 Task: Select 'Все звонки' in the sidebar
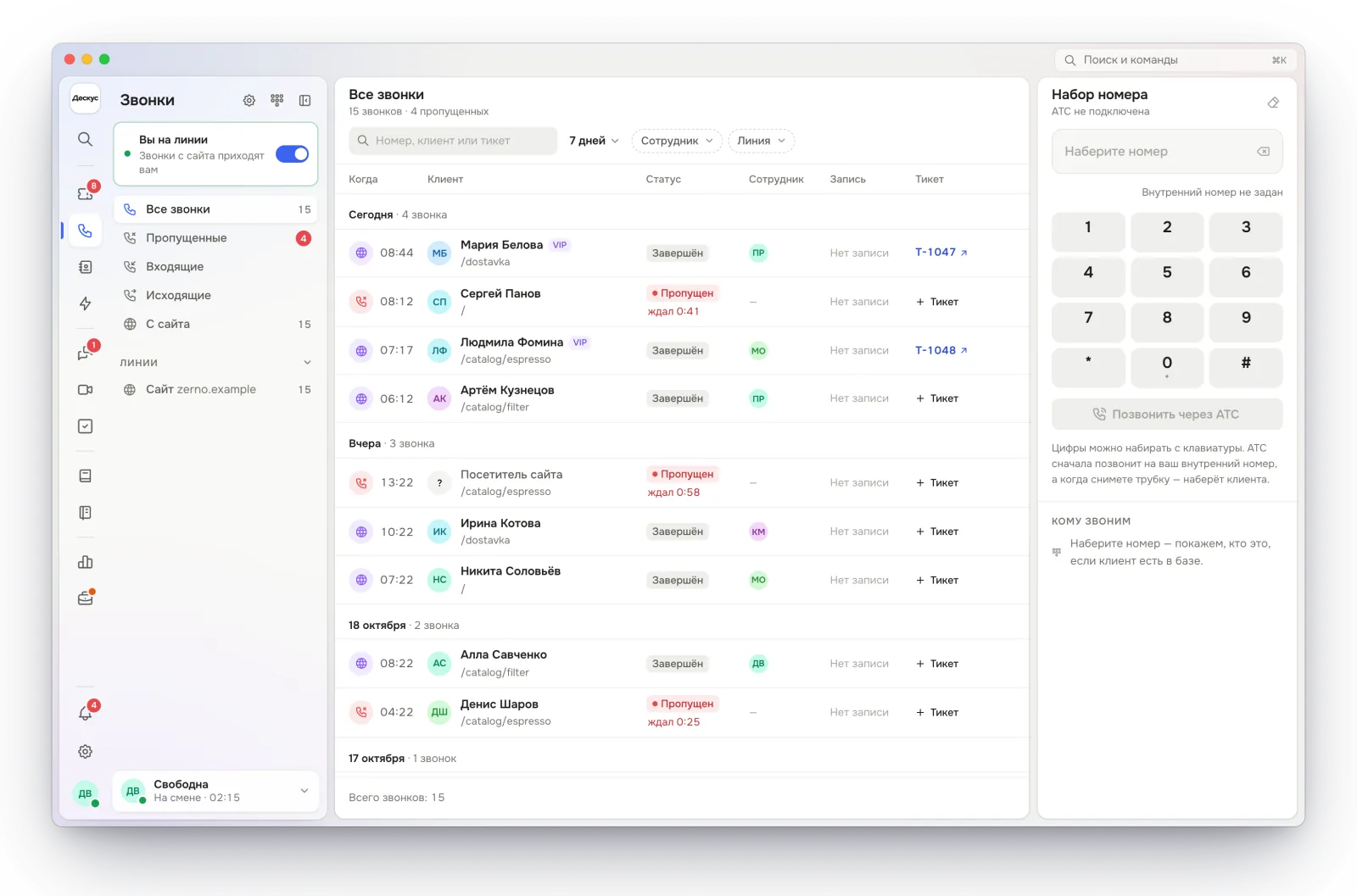click(x=216, y=209)
